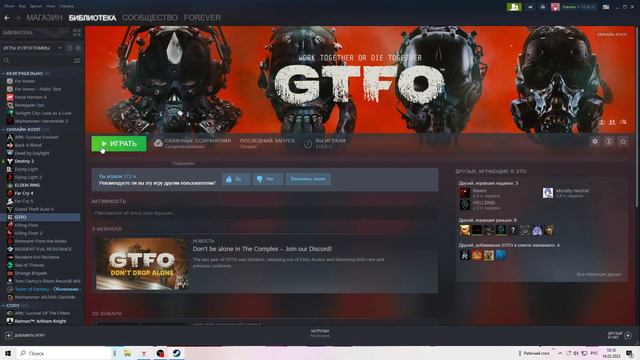Click ДОБАВИТЬ ИГРУ add game button

[x=25, y=336]
